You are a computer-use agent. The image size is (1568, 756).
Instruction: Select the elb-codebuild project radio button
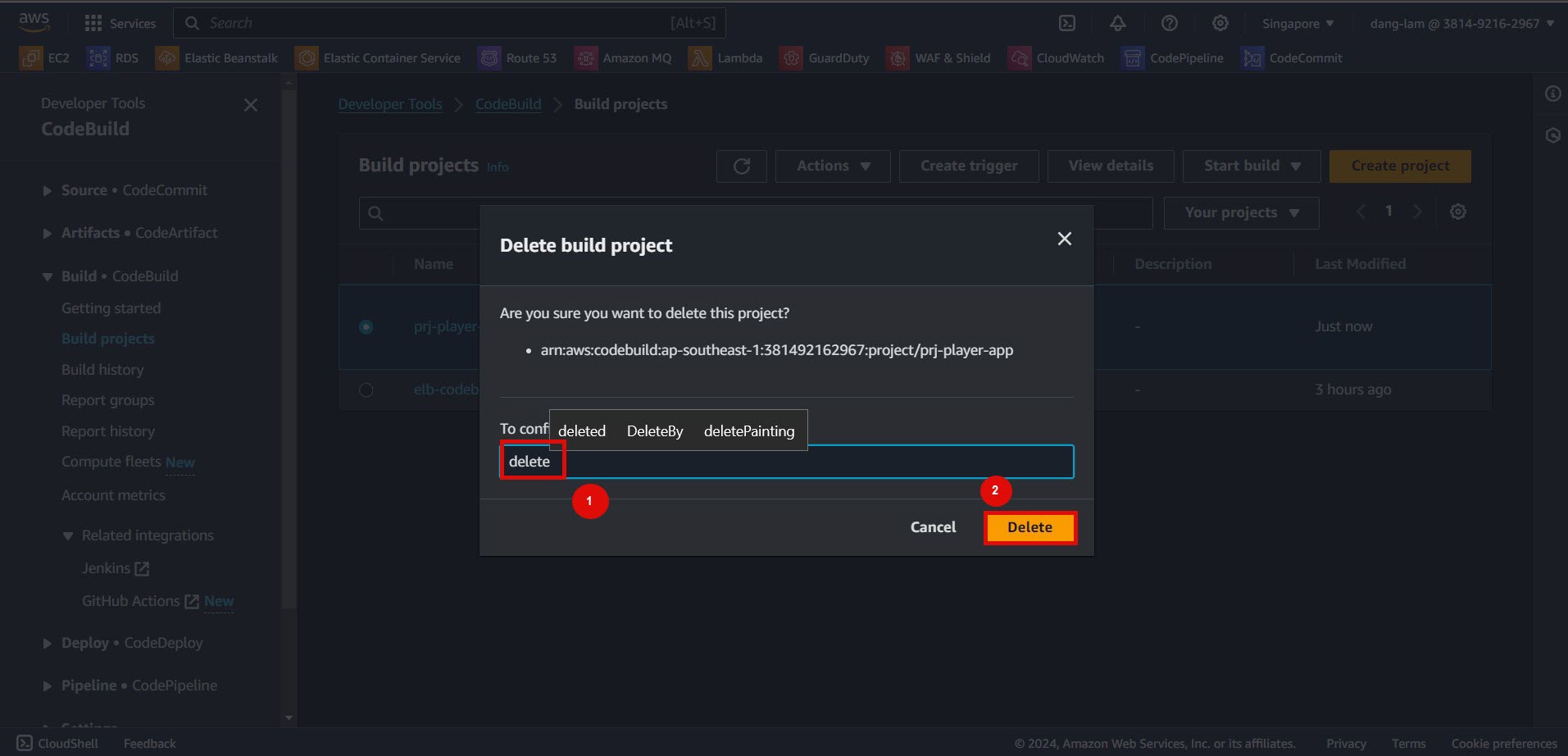point(366,389)
